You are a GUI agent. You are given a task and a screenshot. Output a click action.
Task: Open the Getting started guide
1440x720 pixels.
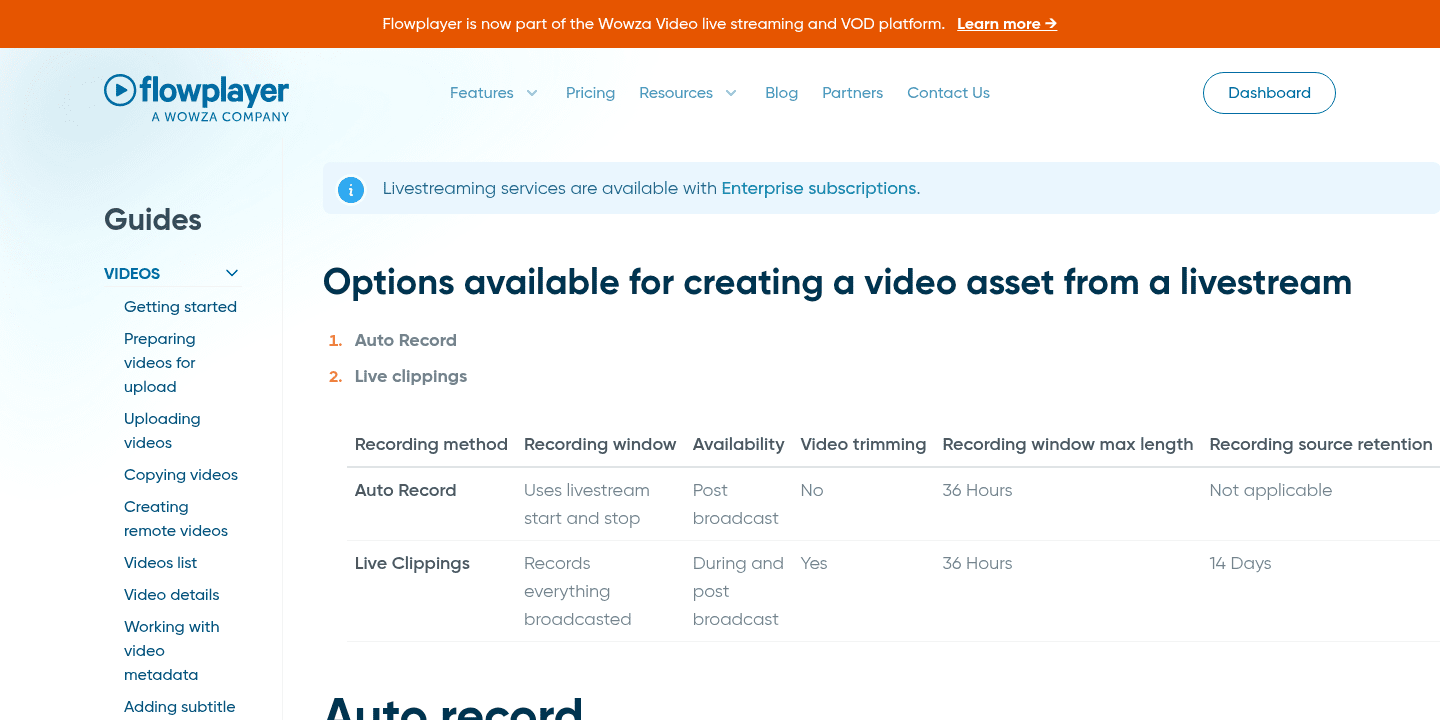click(x=180, y=307)
